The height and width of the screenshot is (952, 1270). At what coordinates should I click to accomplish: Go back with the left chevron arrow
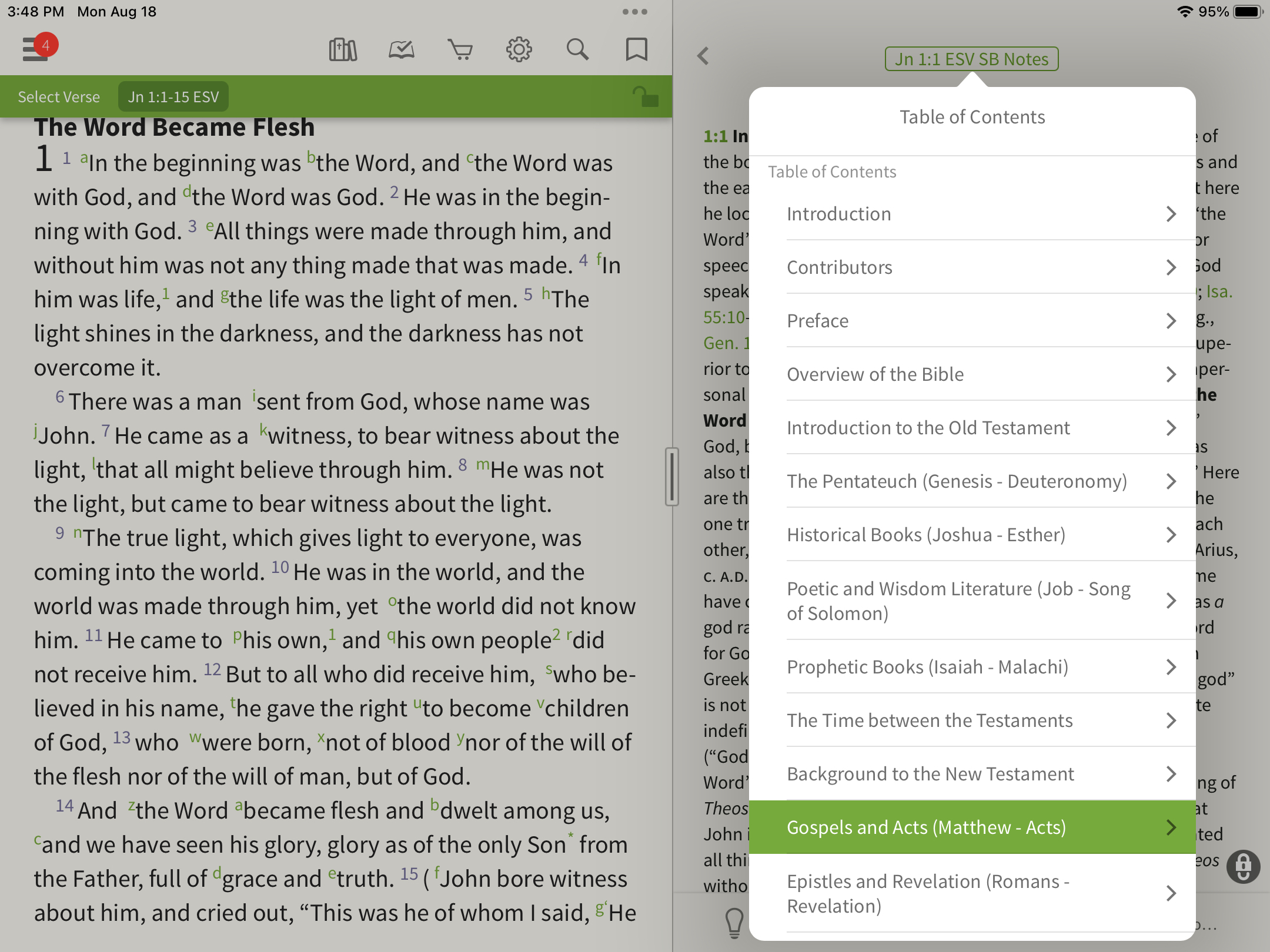click(x=703, y=56)
